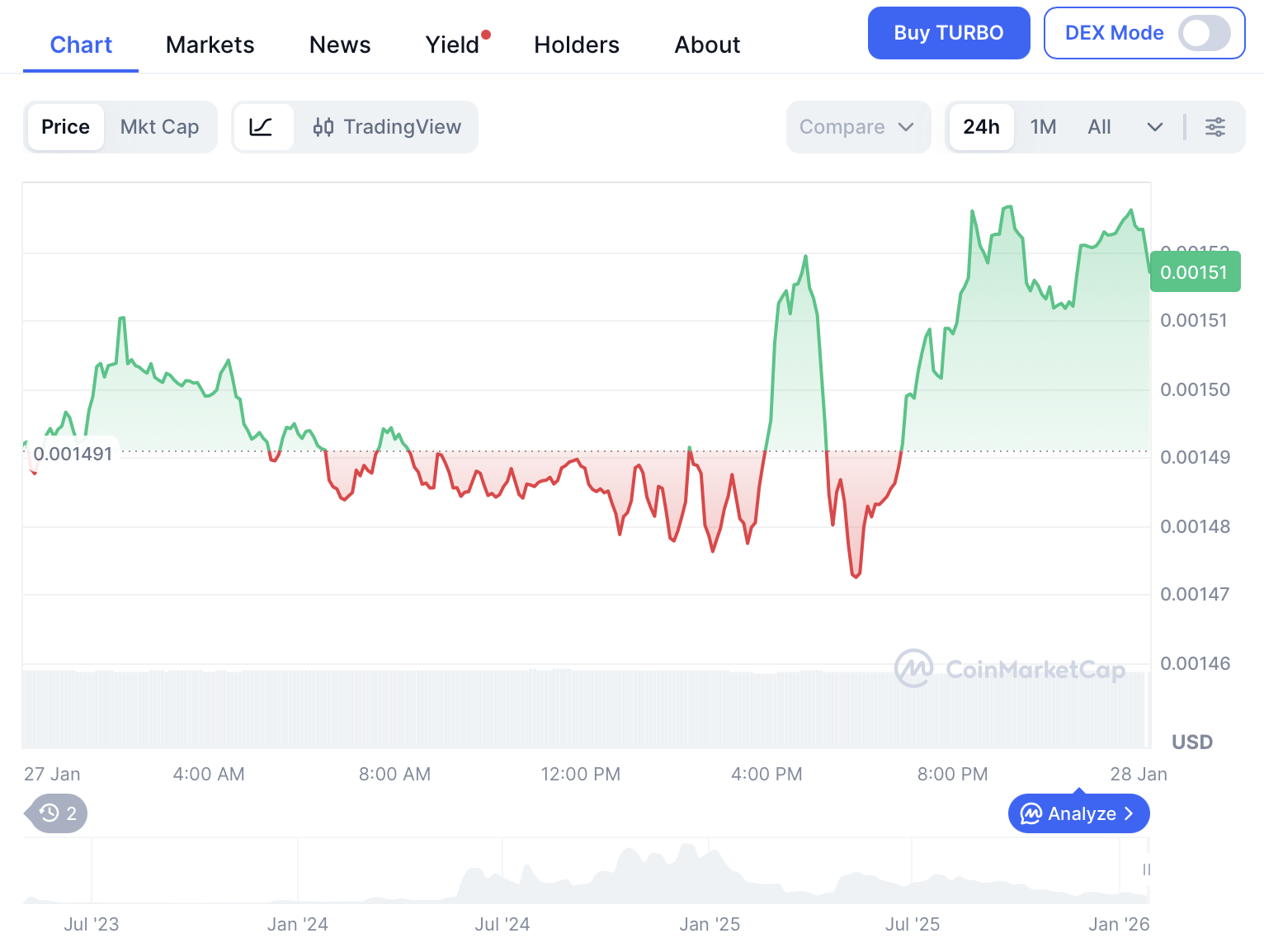This screenshot has width=1264, height=952.
Task: Select the 1M time range
Action: tap(1043, 127)
